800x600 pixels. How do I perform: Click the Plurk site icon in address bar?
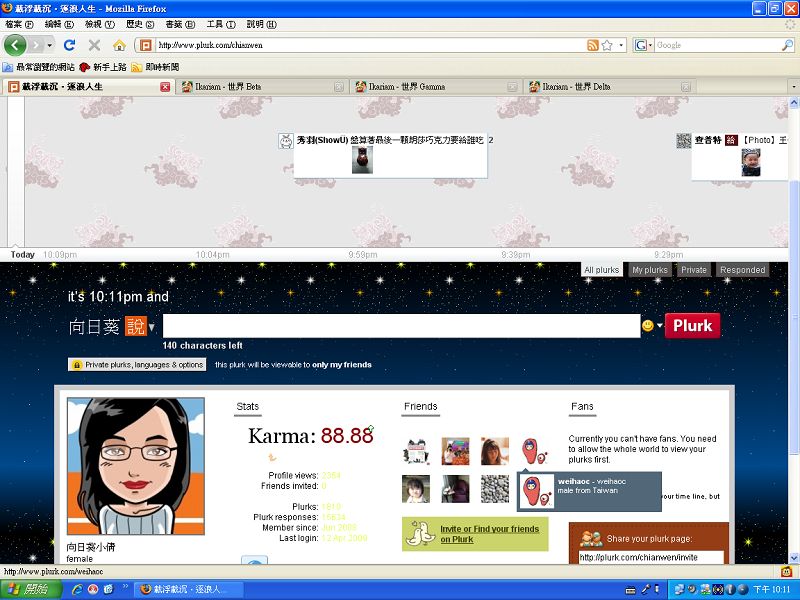[145, 45]
